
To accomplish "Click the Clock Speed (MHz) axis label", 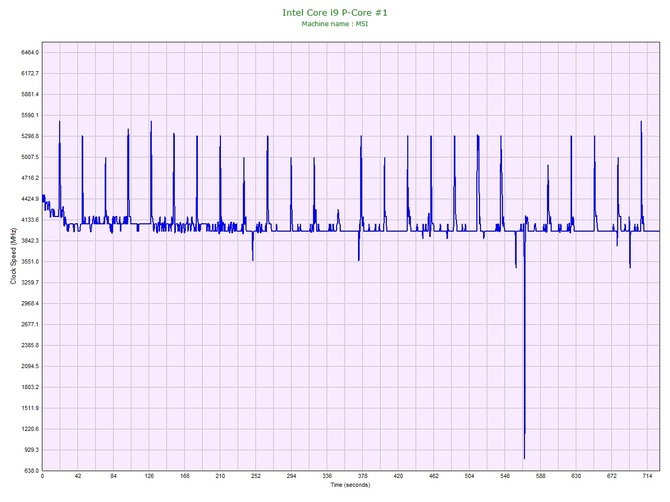I will [x=13, y=256].
